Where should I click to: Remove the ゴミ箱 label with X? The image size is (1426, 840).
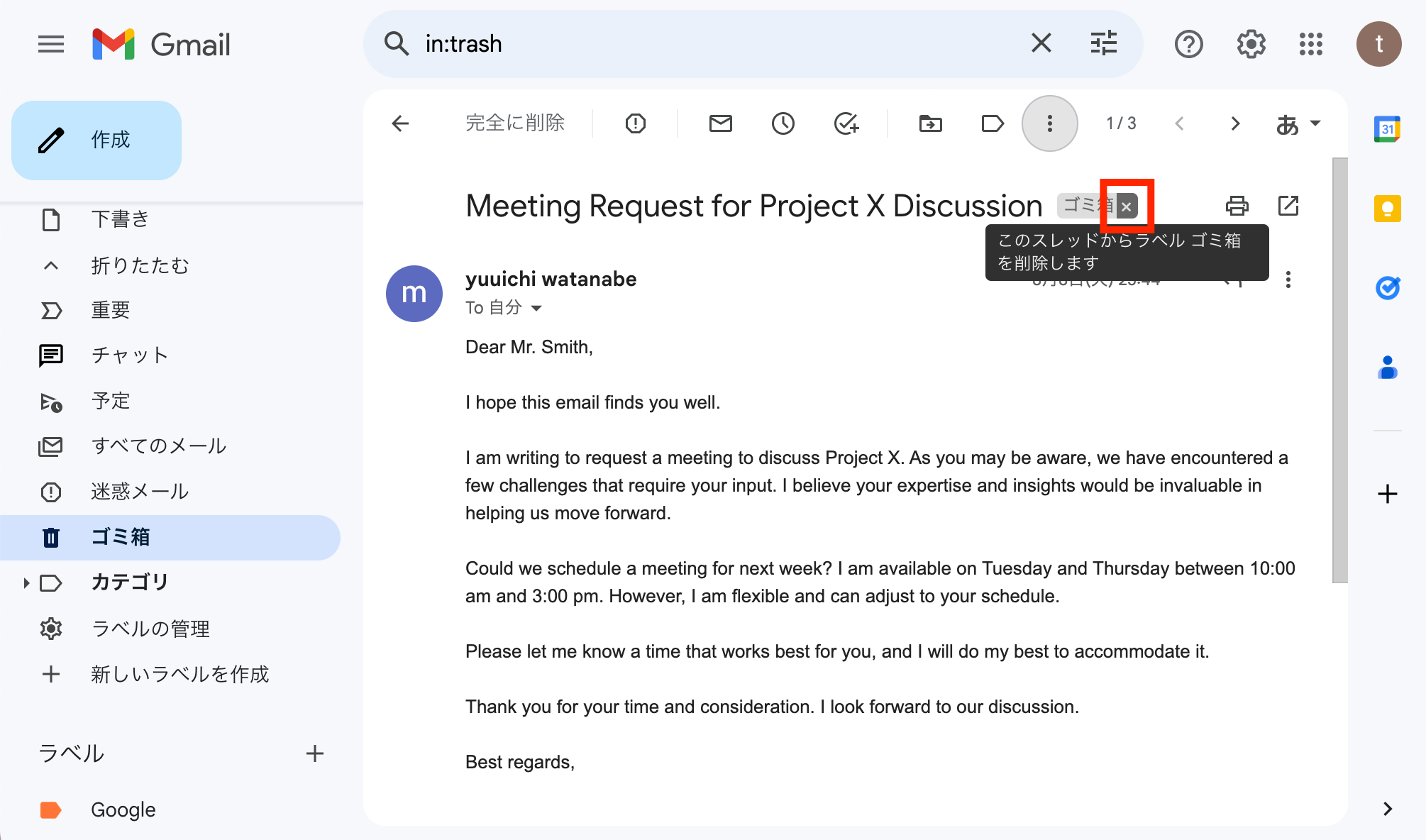click(1127, 206)
